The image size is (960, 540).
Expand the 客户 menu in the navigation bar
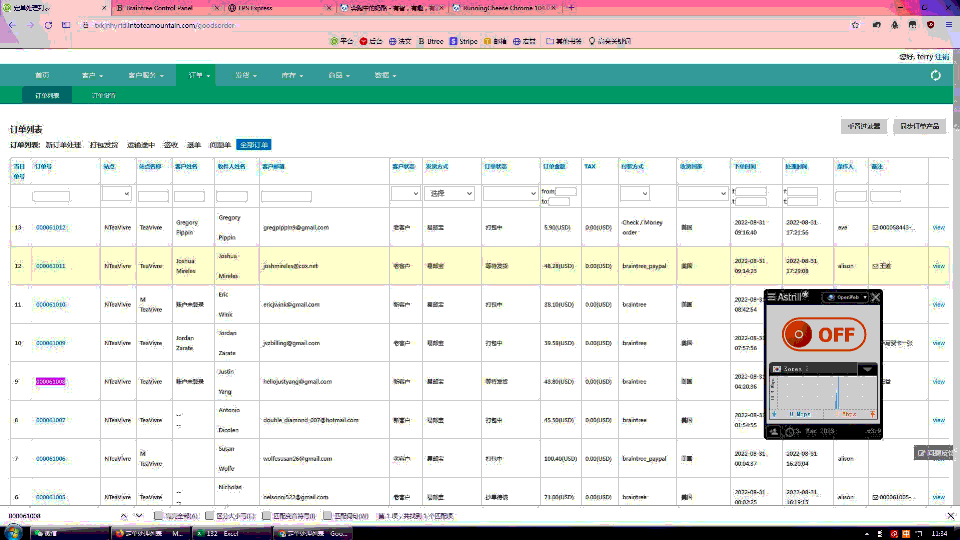(x=92, y=75)
